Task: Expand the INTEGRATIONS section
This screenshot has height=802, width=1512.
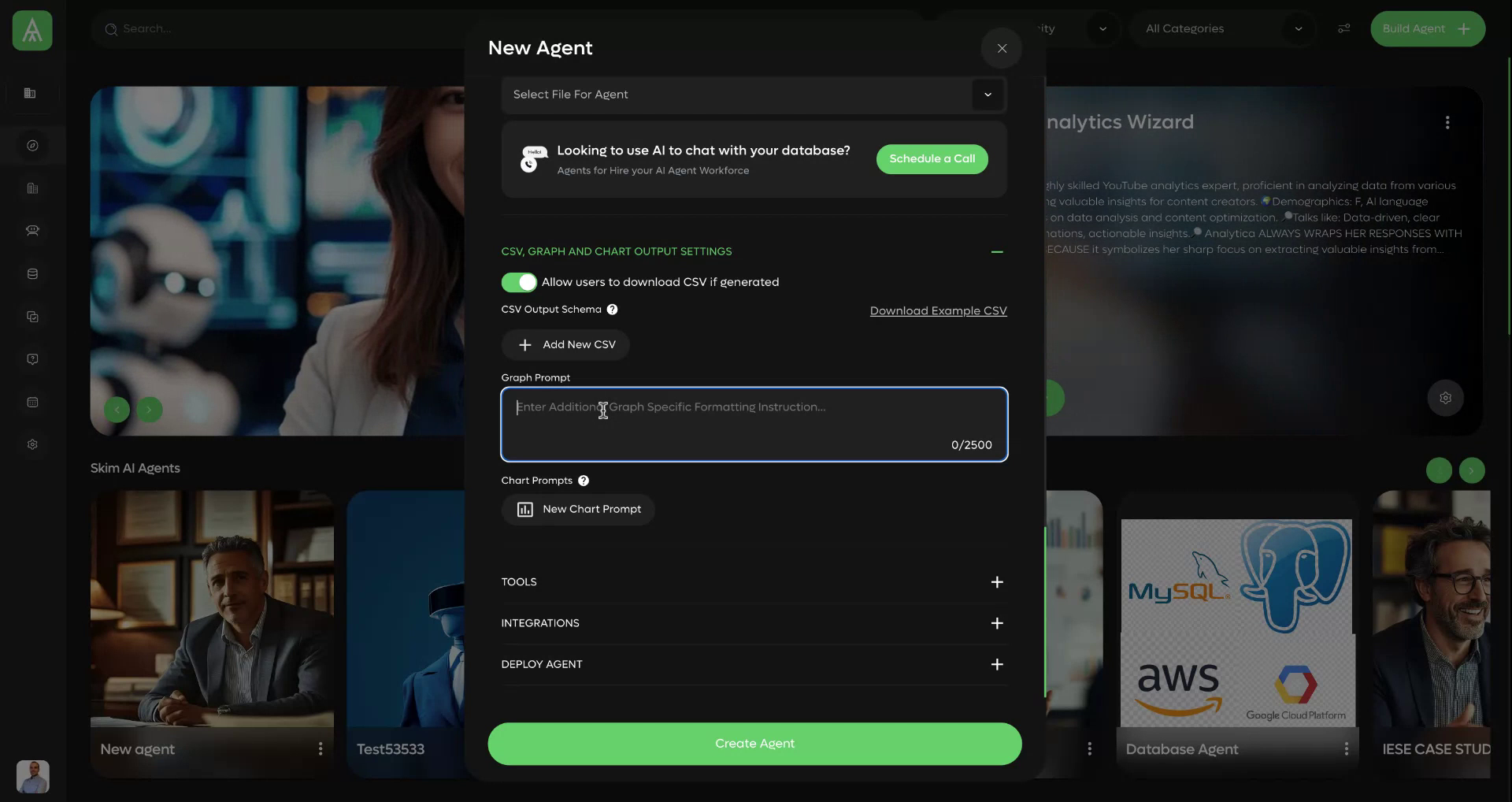Action: [x=996, y=623]
